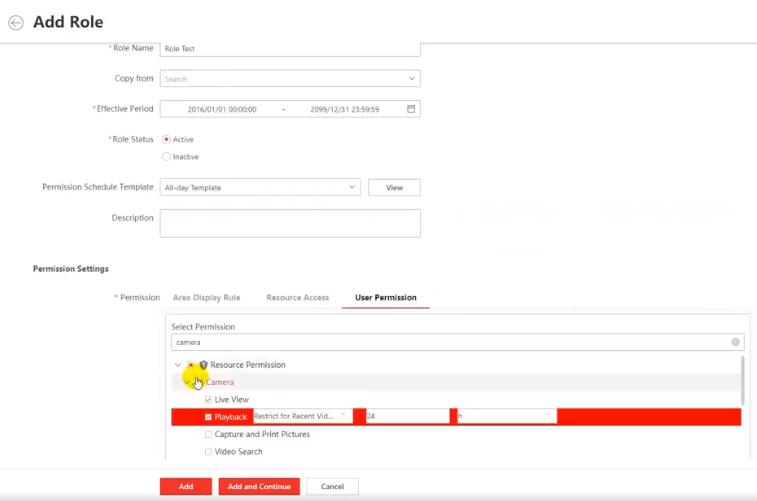Click the Select Permission search field
757x501 pixels.
tap(457, 342)
